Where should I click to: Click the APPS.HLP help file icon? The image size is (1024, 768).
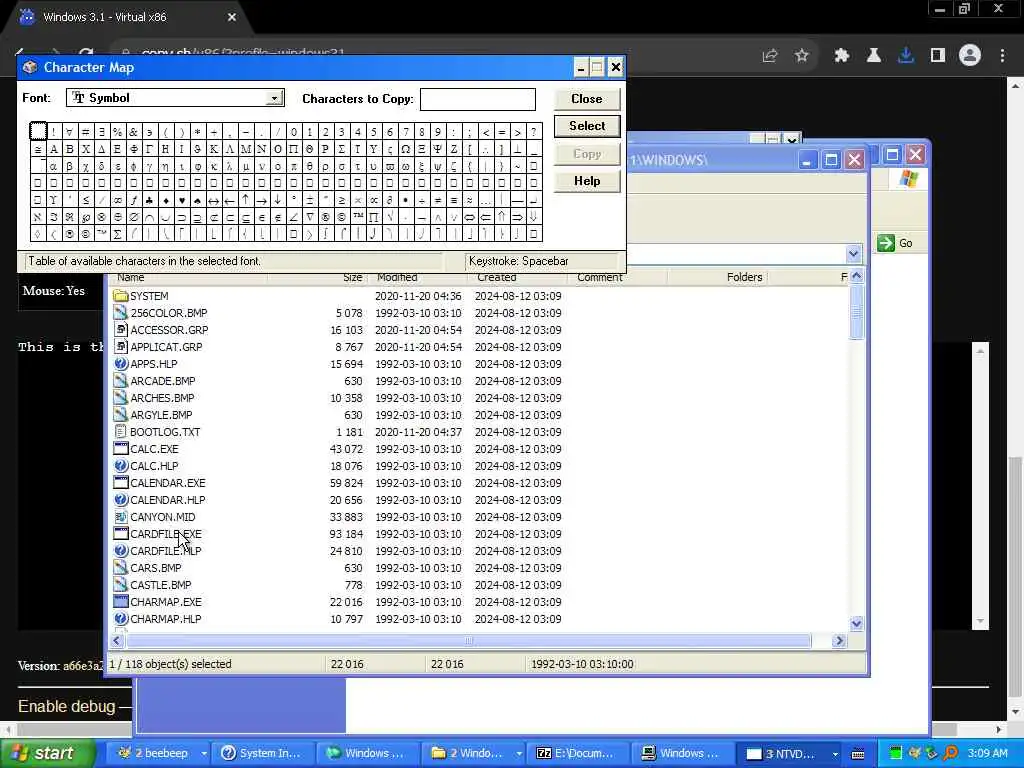[x=120, y=364]
